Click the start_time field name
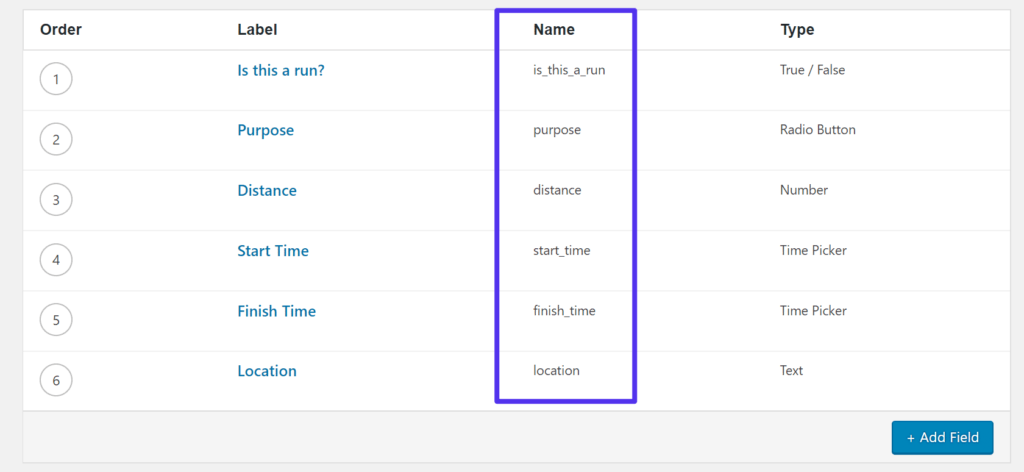 562,250
